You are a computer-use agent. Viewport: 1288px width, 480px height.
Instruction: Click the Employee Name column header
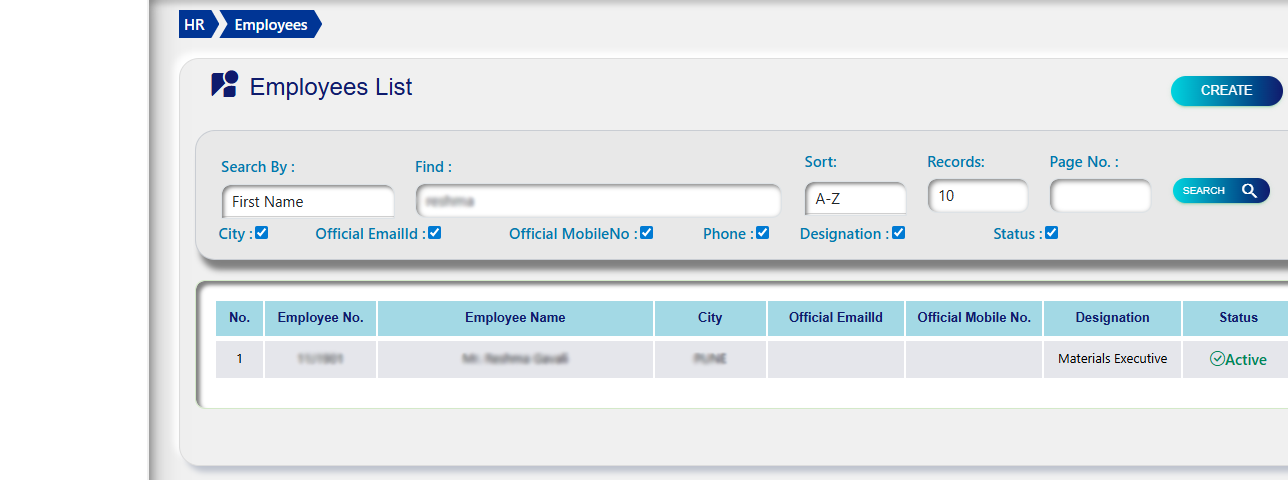pyautogui.click(x=515, y=318)
